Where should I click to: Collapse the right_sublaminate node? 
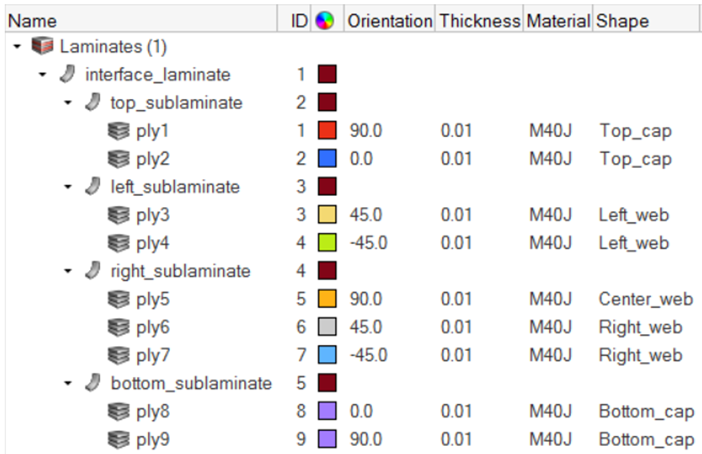tap(68, 271)
